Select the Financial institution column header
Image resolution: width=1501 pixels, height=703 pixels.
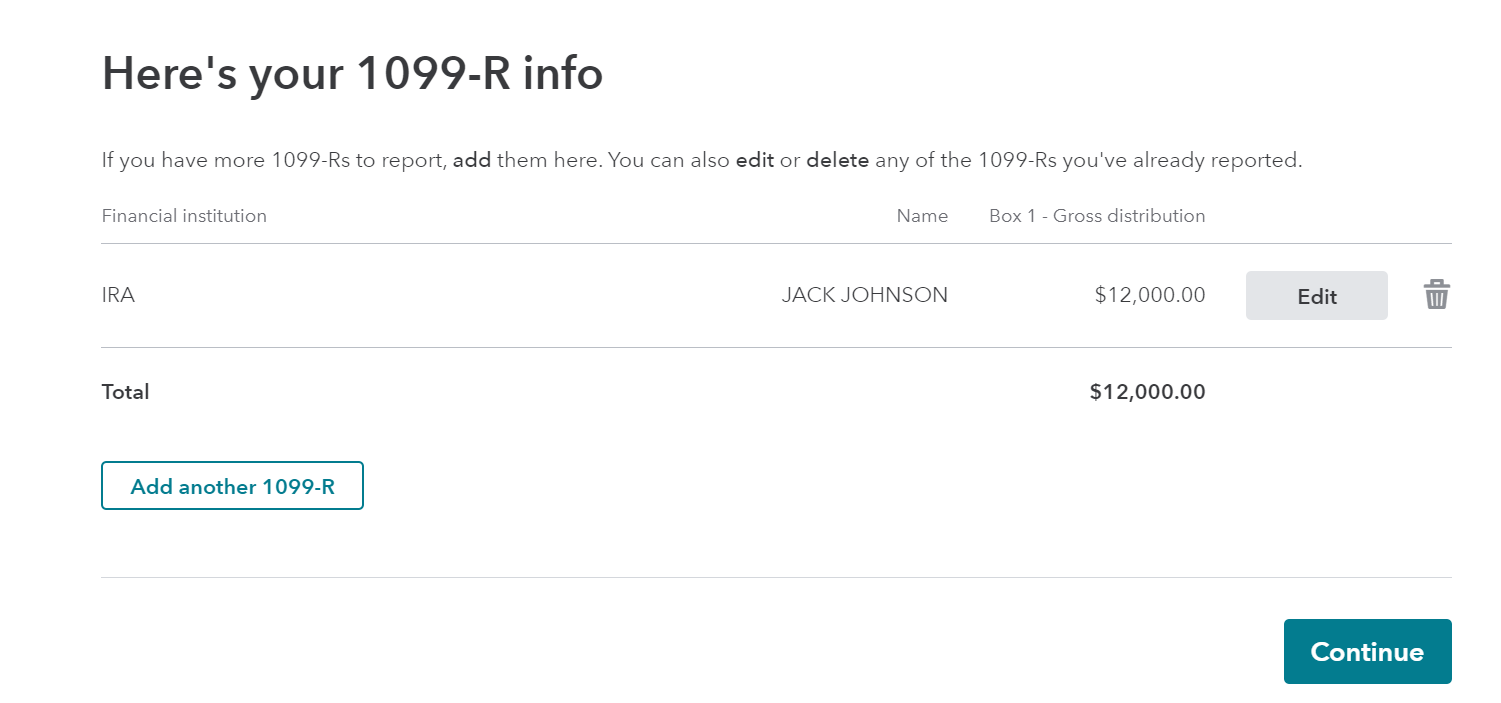(184, 216)
